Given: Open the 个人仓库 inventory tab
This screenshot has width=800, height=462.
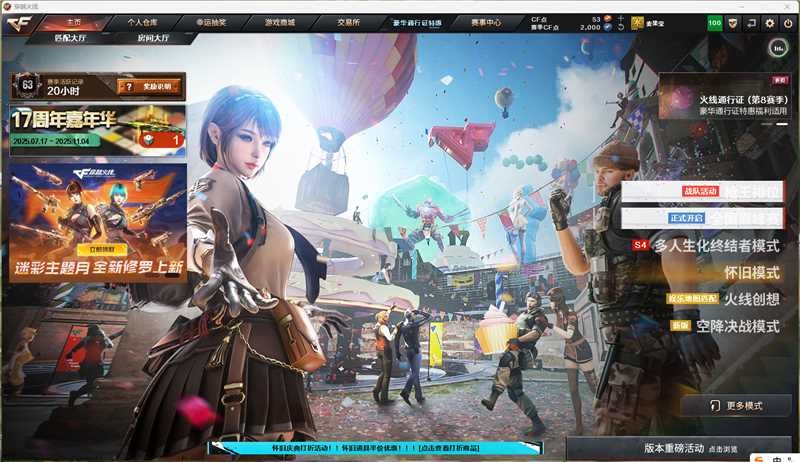Looking at the screenshot, I should pos(142,22).
